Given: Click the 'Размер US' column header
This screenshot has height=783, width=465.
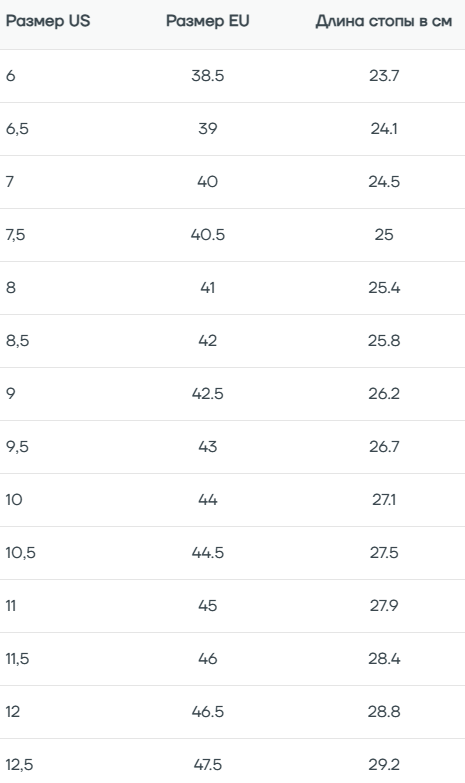Looking at the screenshot, I should (x=48, y=21).
